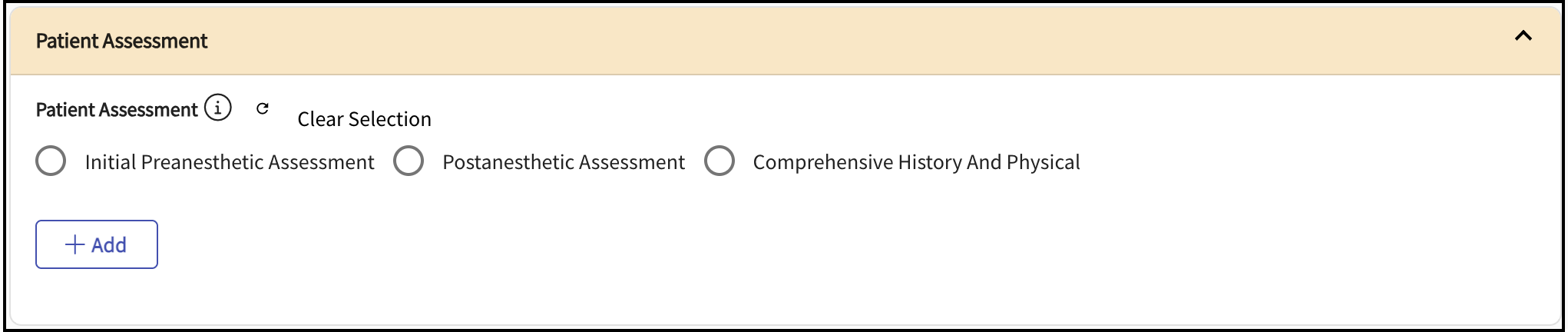Click the info icon beside Patient Assessment
The image size is (1568, 332).
point(218,108)
